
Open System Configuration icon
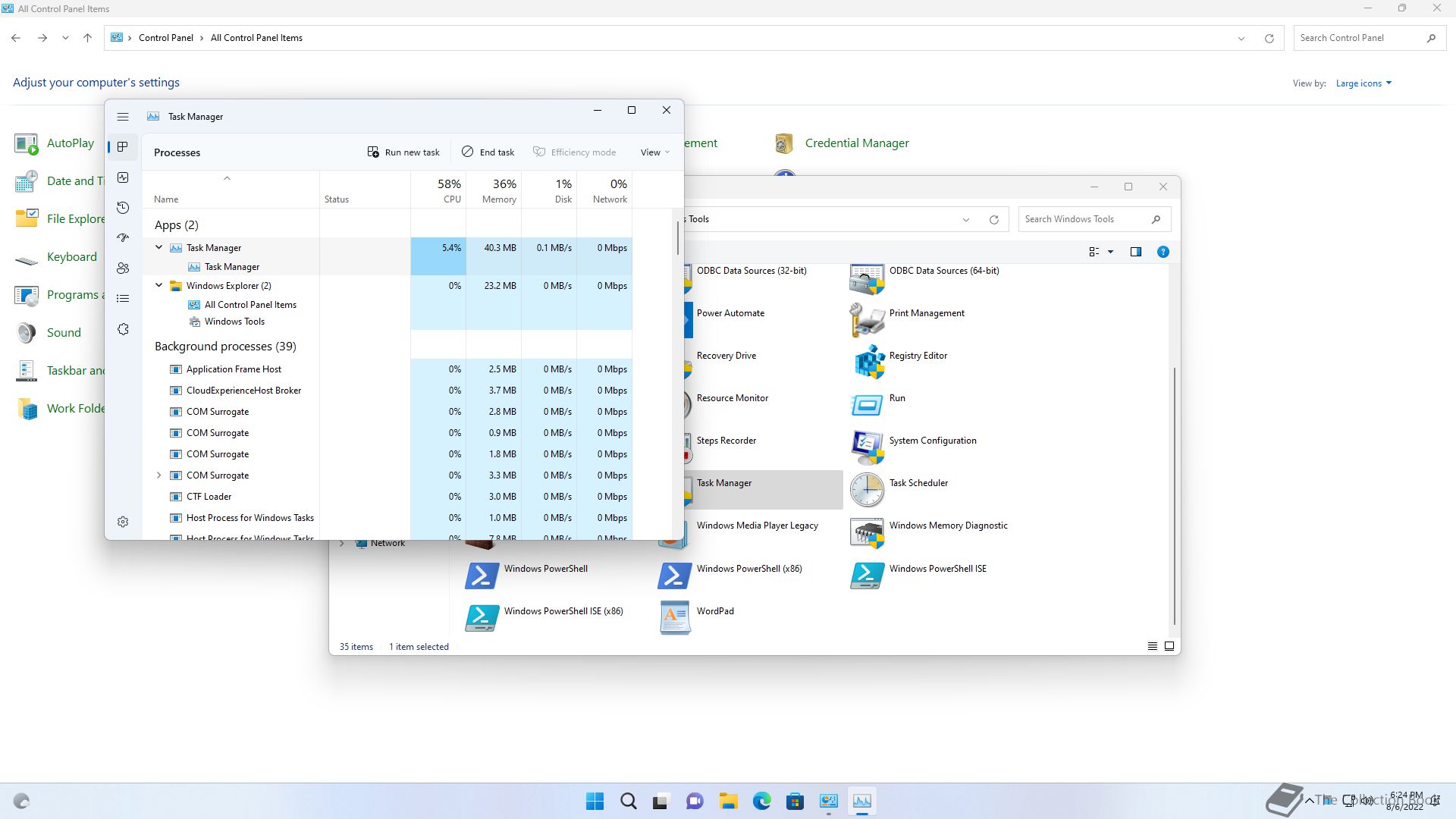pos(868,447)
